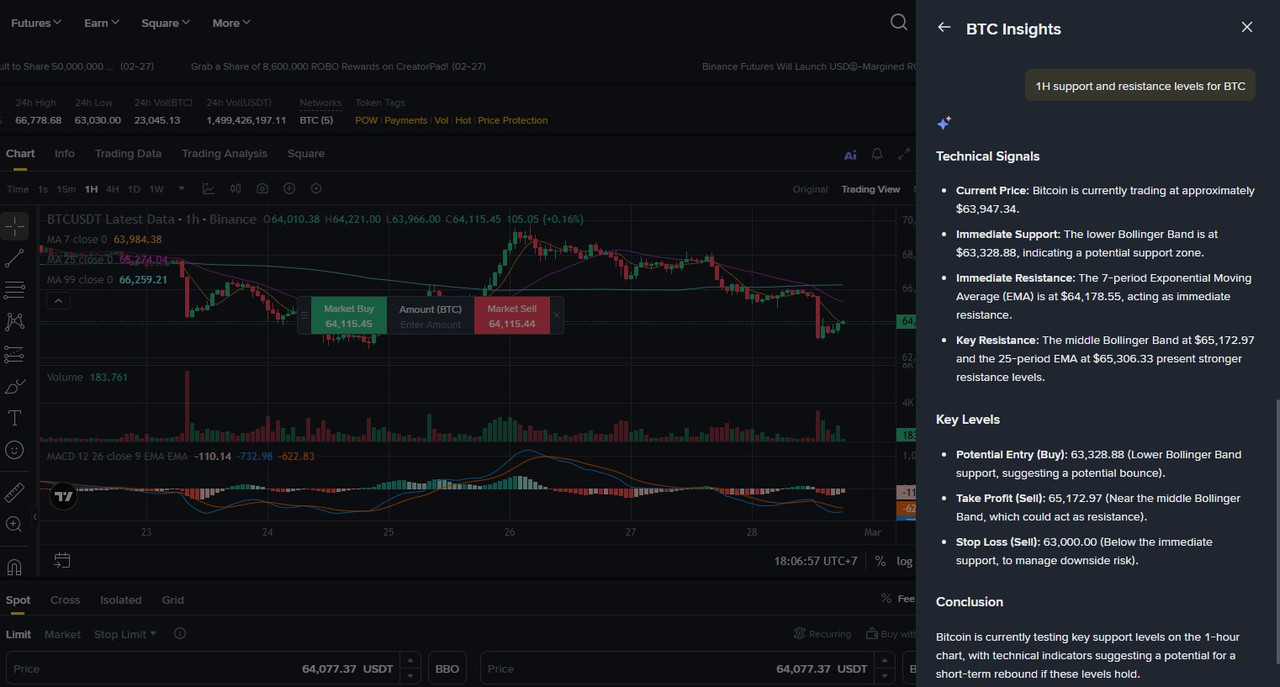This screenshot has height=687, width=1280.
Task: Change candlestick chart style
Action: click(235, 189)
